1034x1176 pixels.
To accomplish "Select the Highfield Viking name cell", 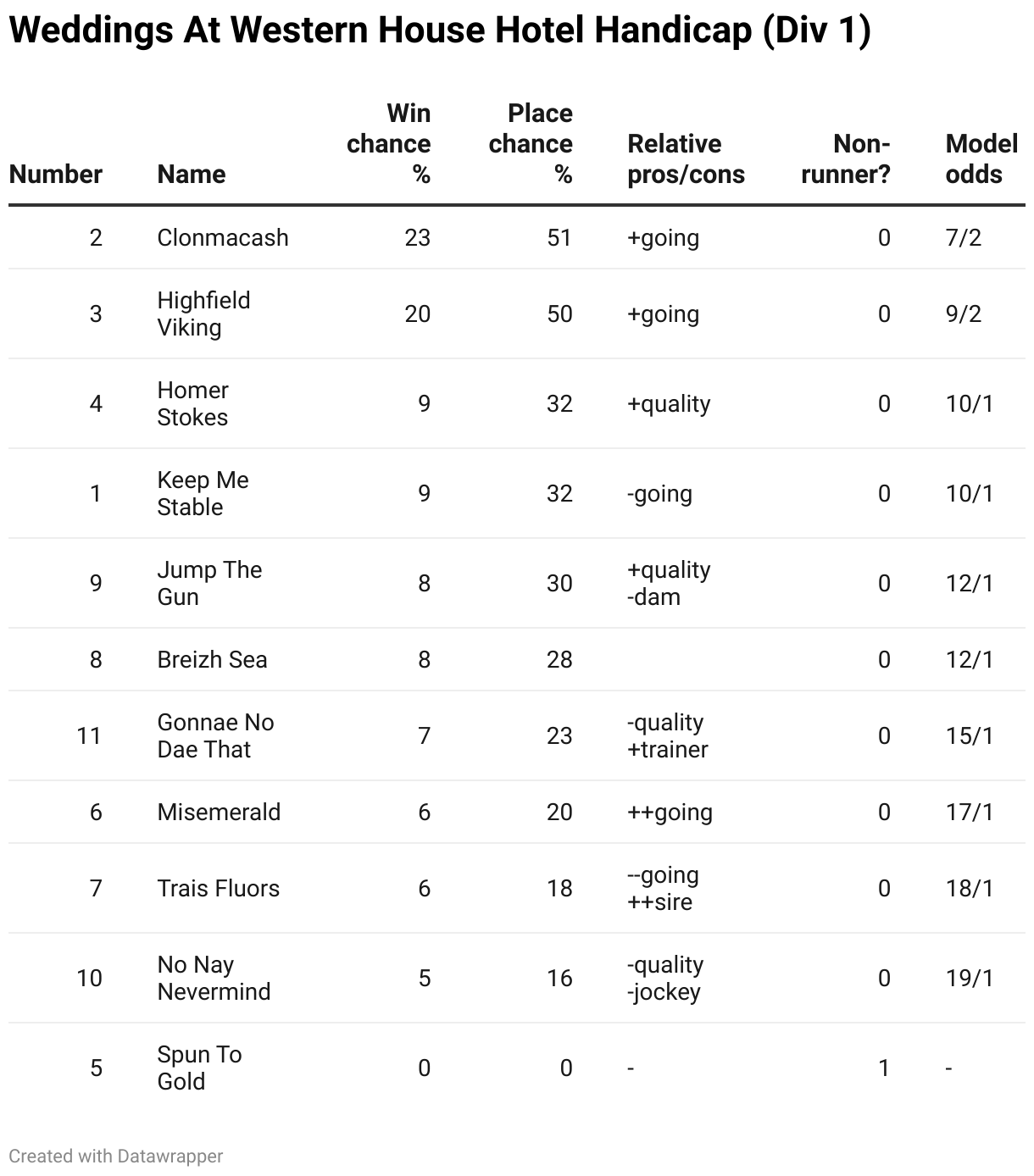I will pos(203,313).
